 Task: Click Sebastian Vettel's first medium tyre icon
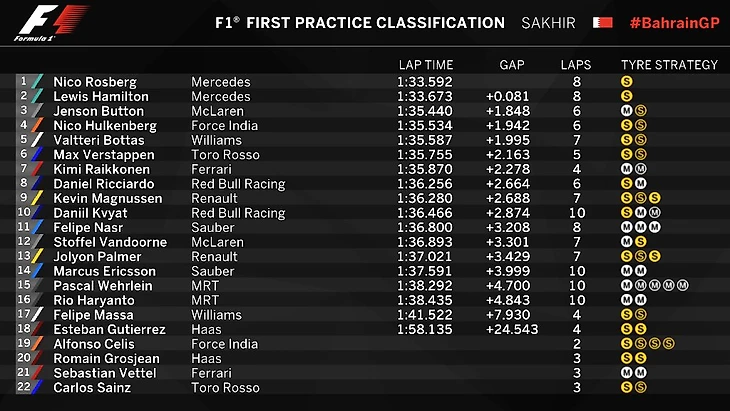tap(627, 373)
